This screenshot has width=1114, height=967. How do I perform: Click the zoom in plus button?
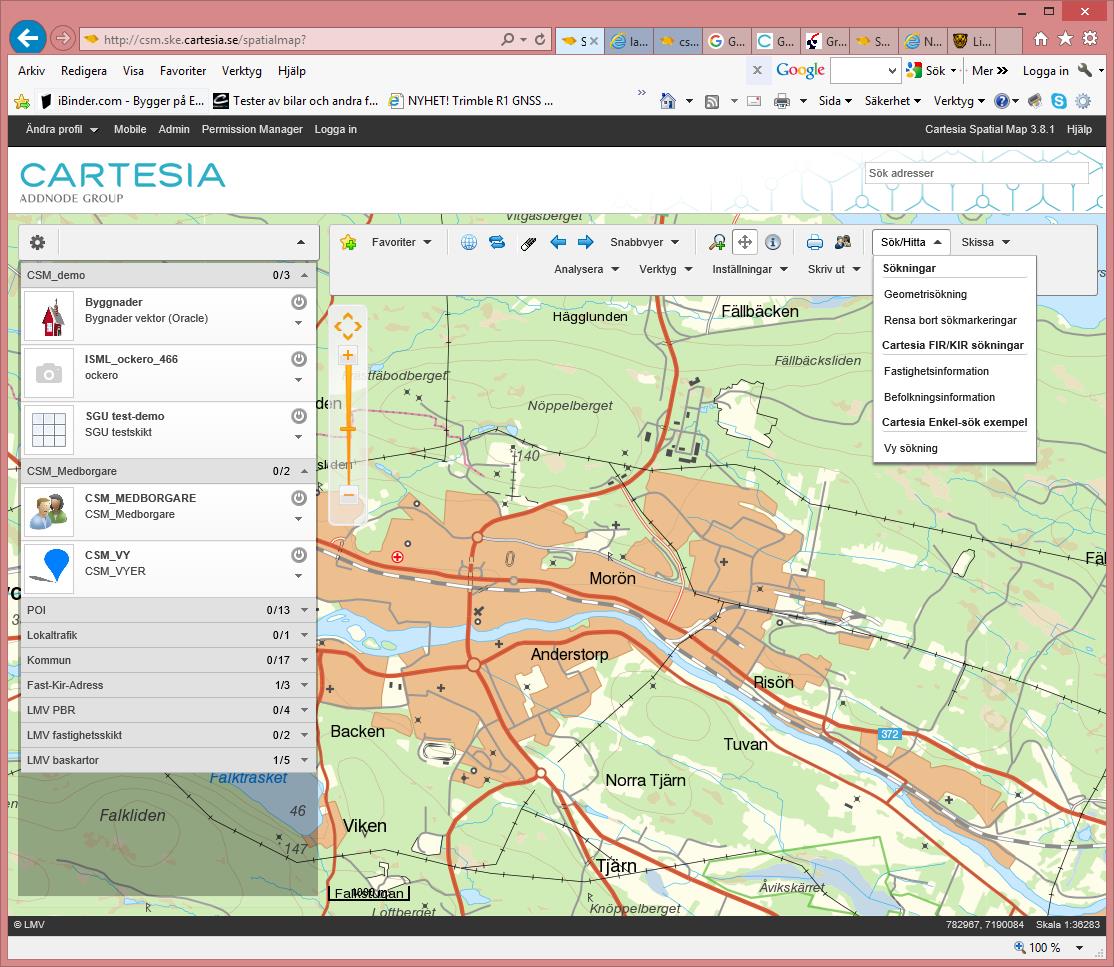(348, 355)
